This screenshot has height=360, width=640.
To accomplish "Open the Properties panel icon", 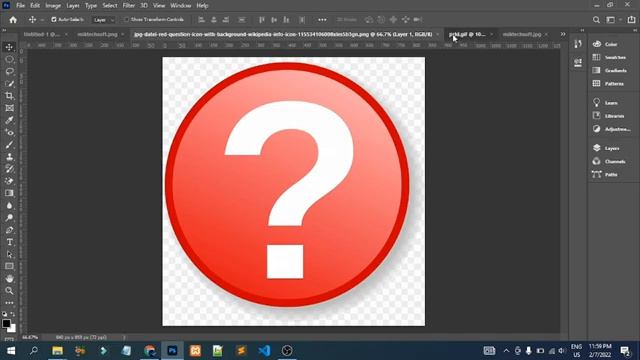I will [x=578, y=62].
